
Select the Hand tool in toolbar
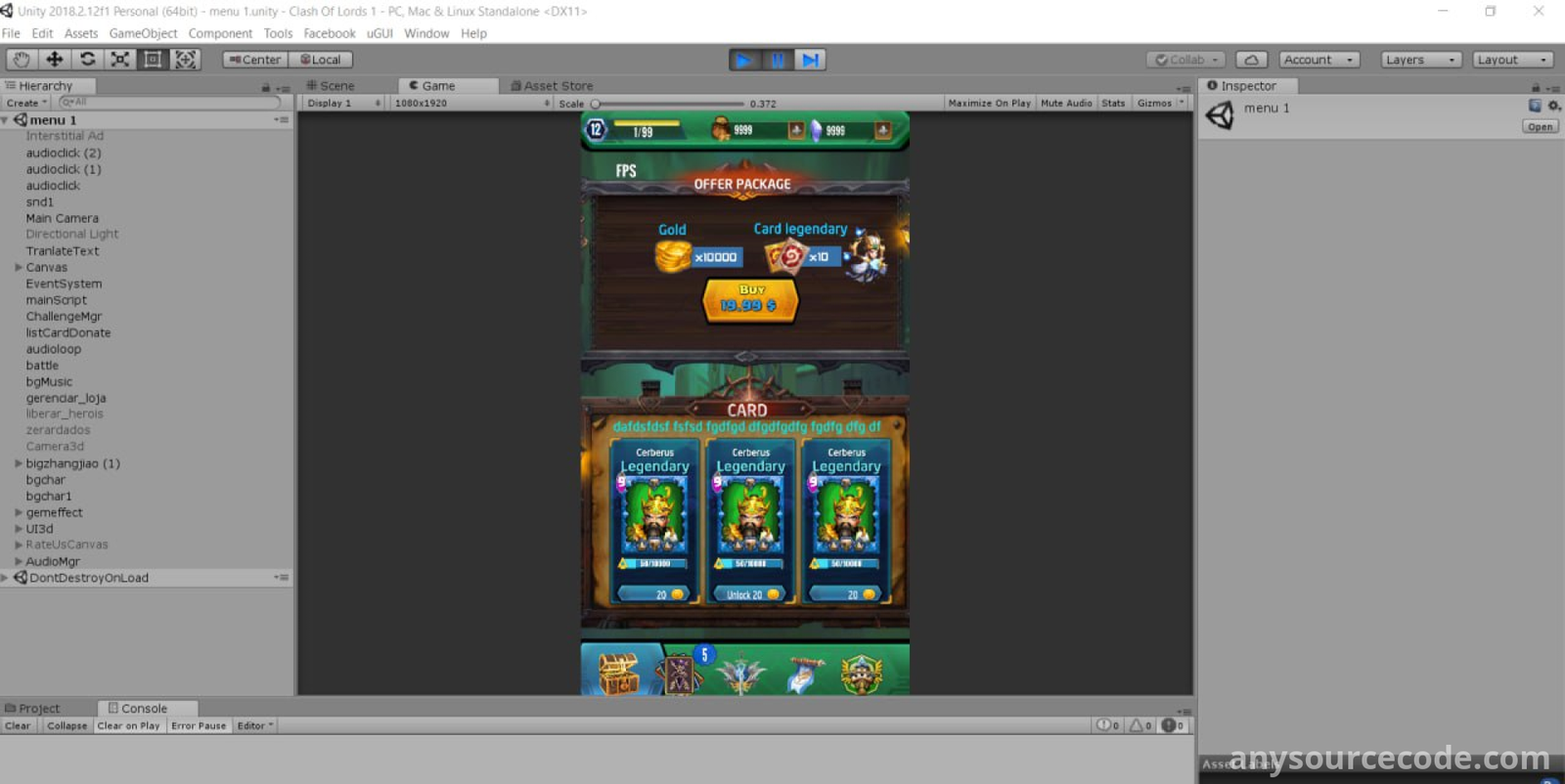22,60
